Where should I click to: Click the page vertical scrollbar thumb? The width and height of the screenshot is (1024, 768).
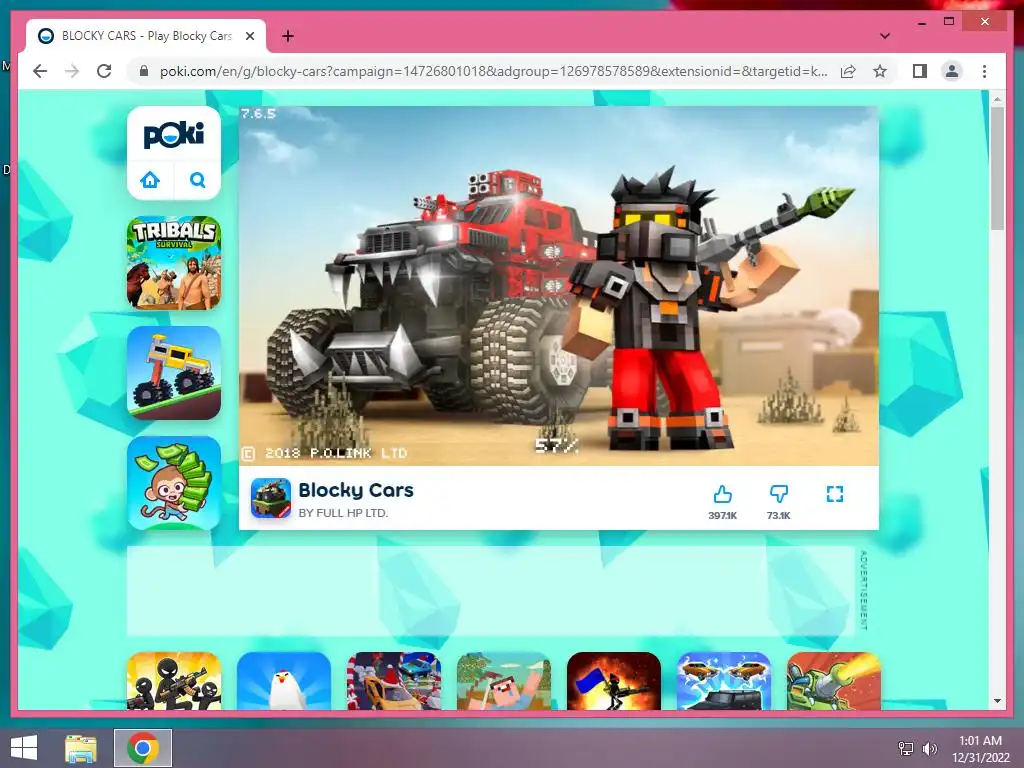coord(997,168)
